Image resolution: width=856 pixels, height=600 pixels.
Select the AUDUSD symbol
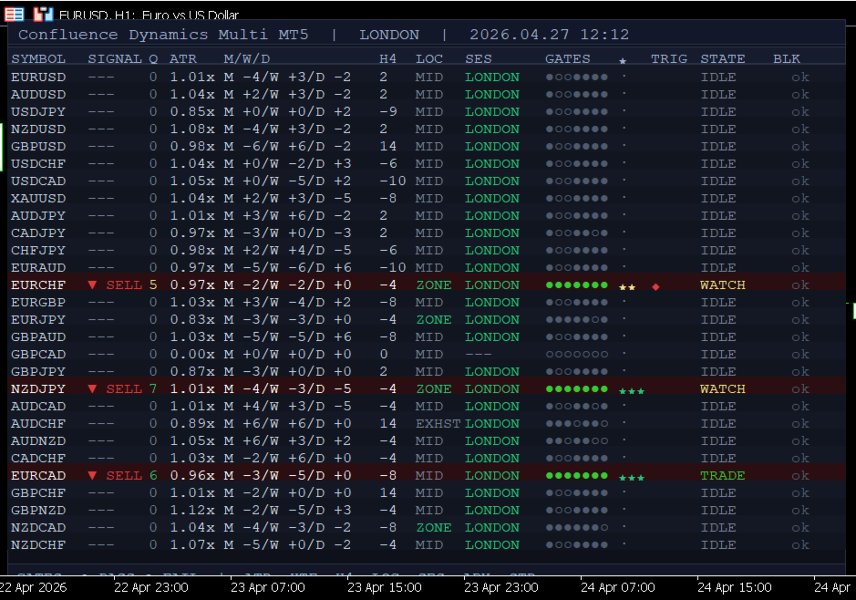38,94
